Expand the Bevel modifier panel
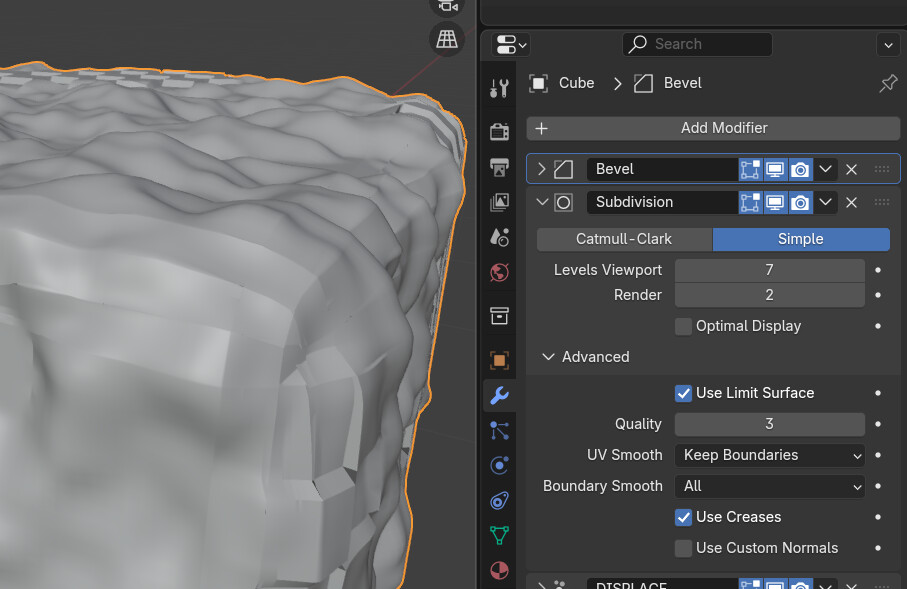The height and width of the screenshot is (589, 907). tap(541, 170)
